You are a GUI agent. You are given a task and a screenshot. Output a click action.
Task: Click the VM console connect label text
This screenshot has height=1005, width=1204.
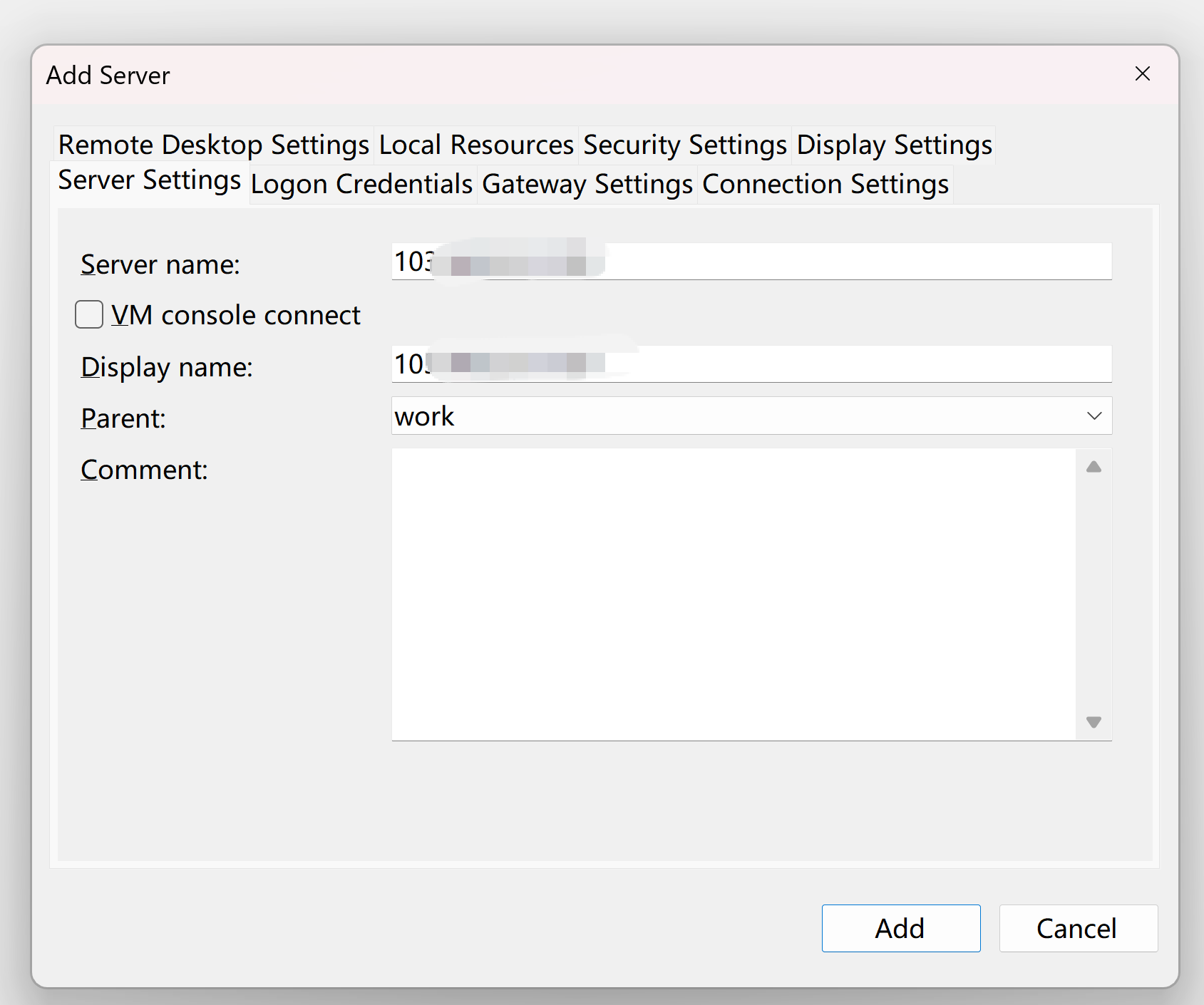[x=236, y=315]
